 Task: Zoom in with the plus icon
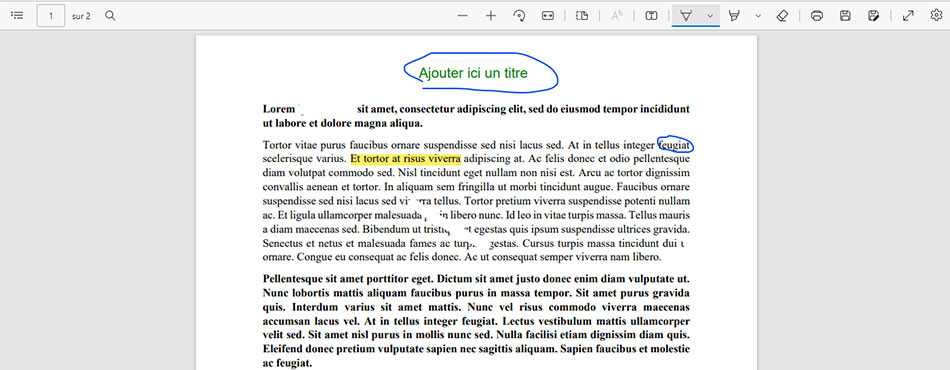point(491,16)
